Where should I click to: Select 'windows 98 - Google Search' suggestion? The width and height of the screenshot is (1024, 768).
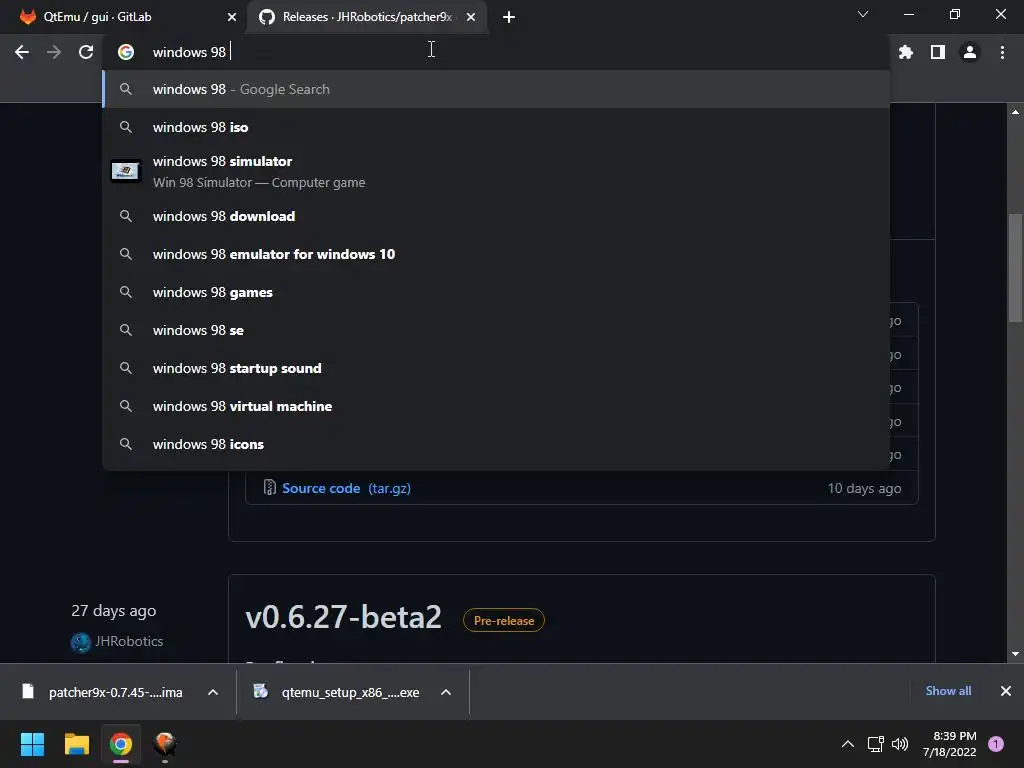tap(496, 89)
